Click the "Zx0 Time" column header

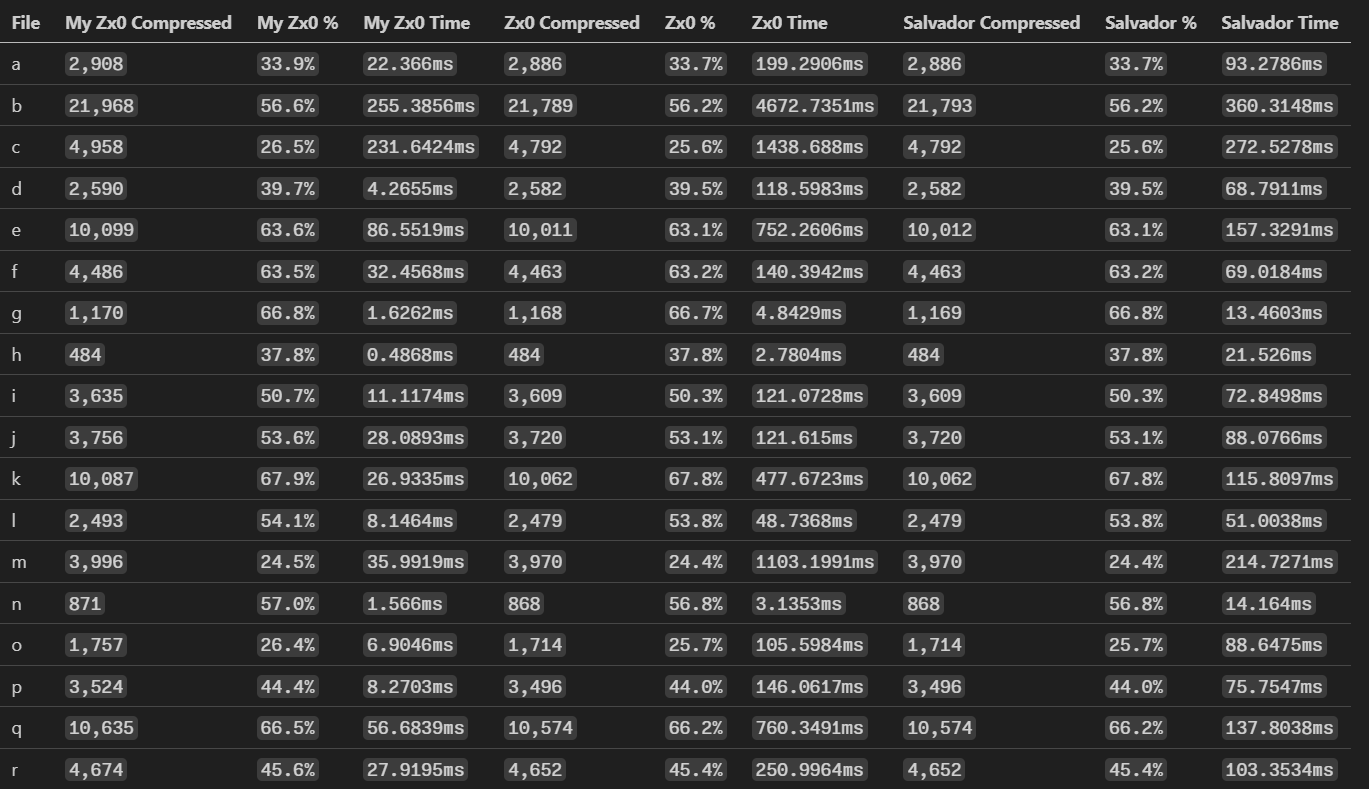[789, 22]
